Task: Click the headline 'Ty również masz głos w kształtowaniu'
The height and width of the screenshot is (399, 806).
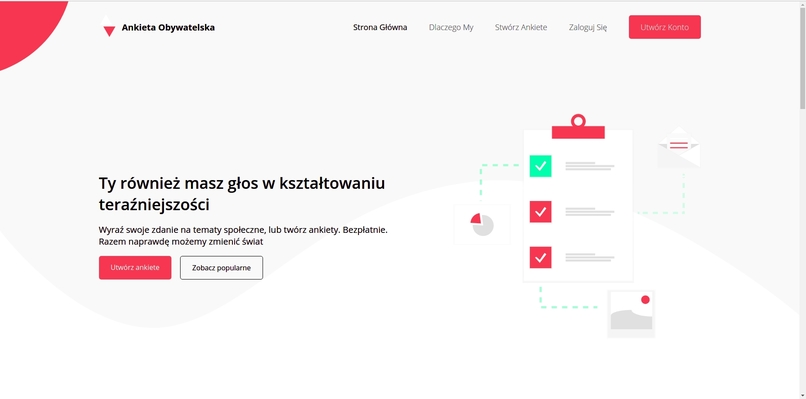Action: [242, 183]
